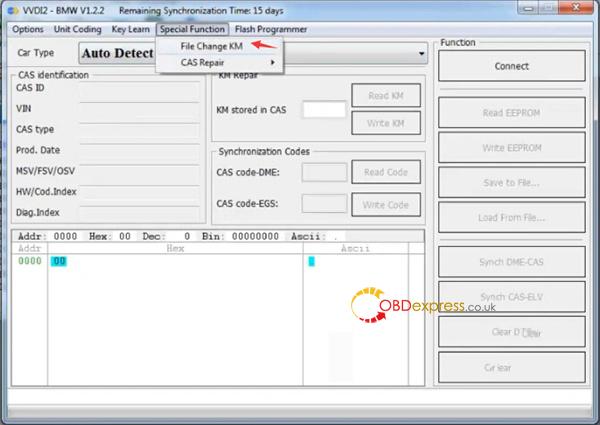Click the Ascii column header

click(x=355, y=248)
